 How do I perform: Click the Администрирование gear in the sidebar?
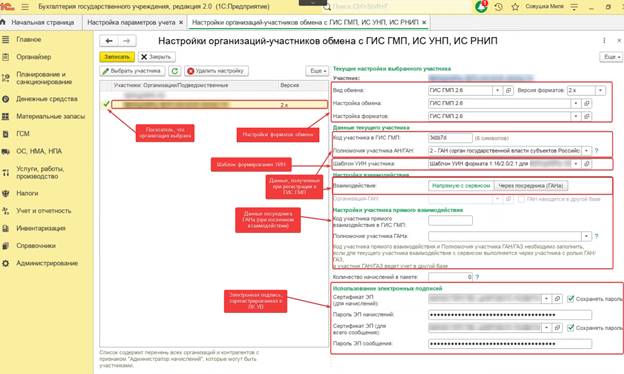tap(6, 263)
